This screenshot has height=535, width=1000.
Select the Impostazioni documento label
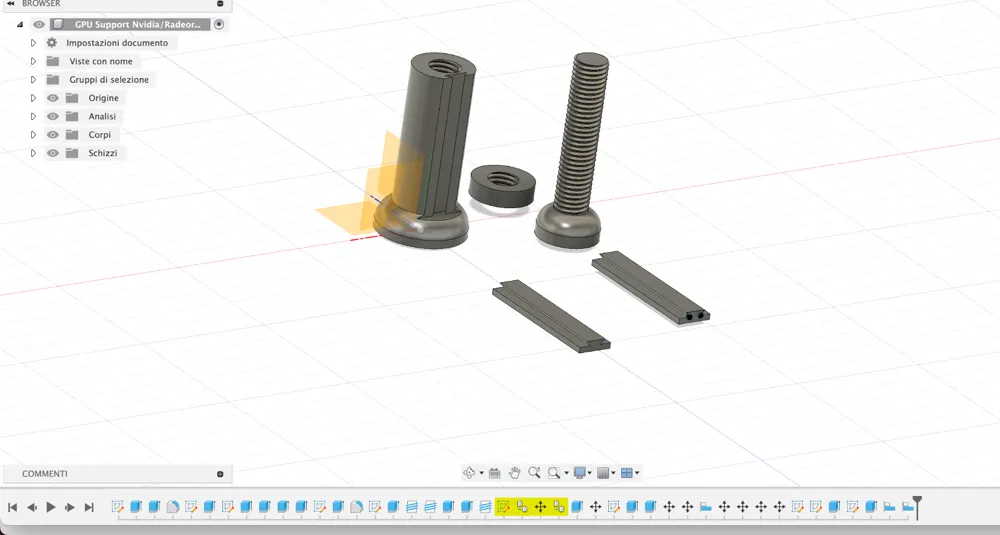(117, 43)
